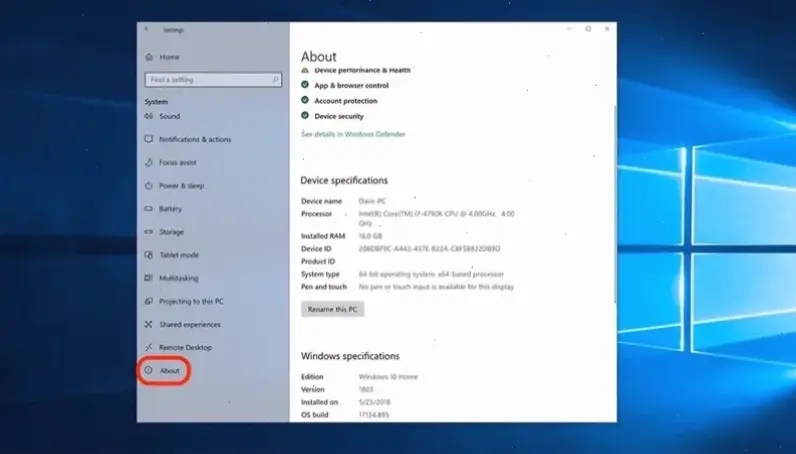Viewport: 796px width, 454px height.
Task: Open the Home icon in sidebar
Action: point(149,57)
